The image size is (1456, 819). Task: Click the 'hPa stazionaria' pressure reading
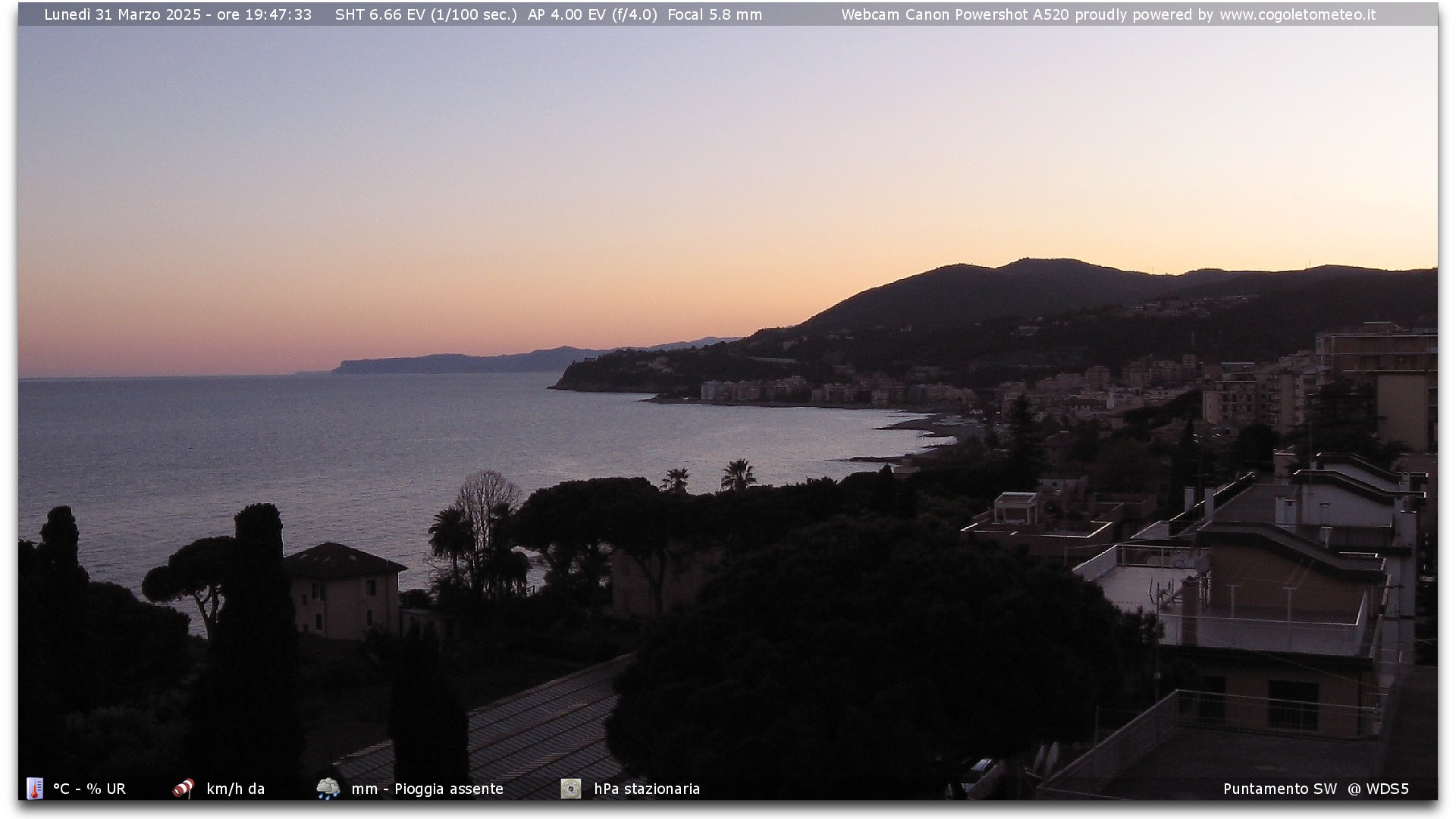point(647,789)
